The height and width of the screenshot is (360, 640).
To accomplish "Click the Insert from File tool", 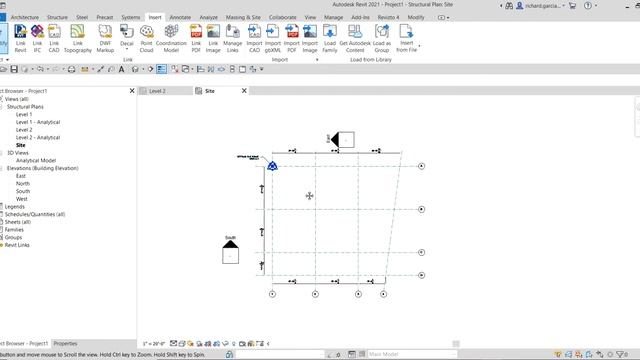I will (407, 38).
